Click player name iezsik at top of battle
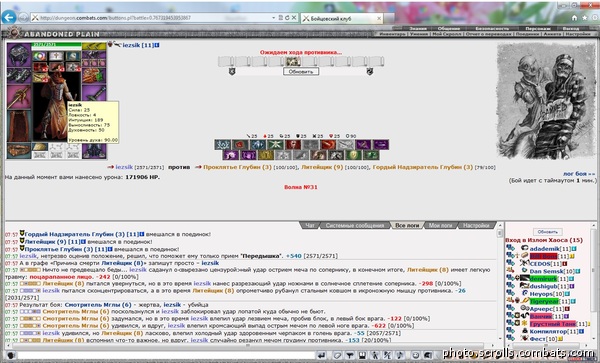Viewport: 600px width, 363px height. (x=131, y=45)
